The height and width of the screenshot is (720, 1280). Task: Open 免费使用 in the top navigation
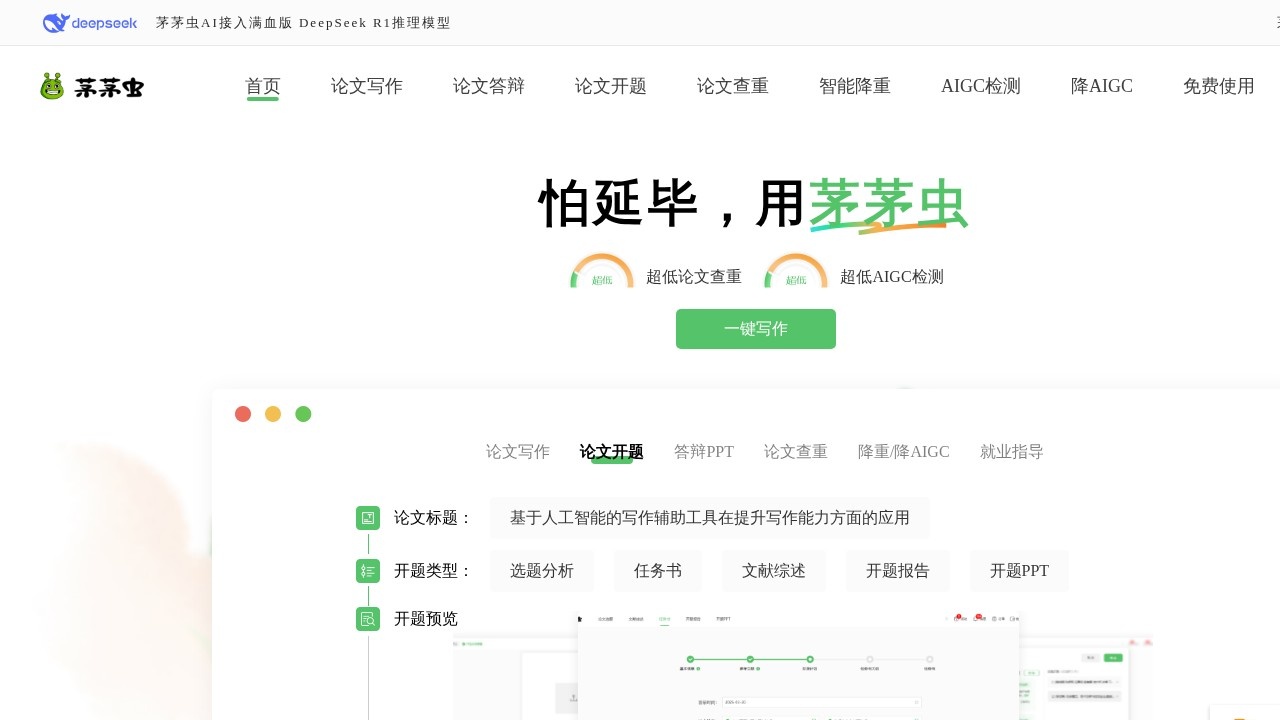tap(1219, 86)
